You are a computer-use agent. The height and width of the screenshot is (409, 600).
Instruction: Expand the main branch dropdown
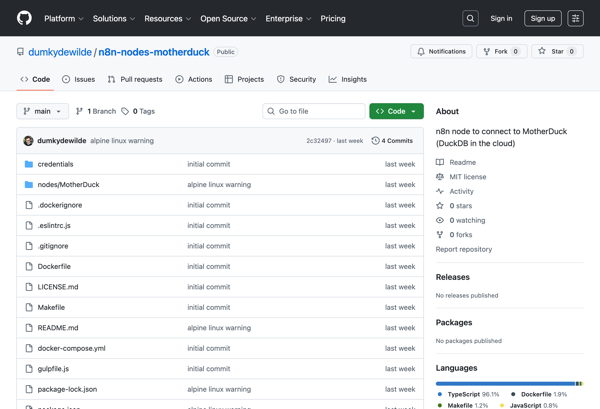point(43,111)
